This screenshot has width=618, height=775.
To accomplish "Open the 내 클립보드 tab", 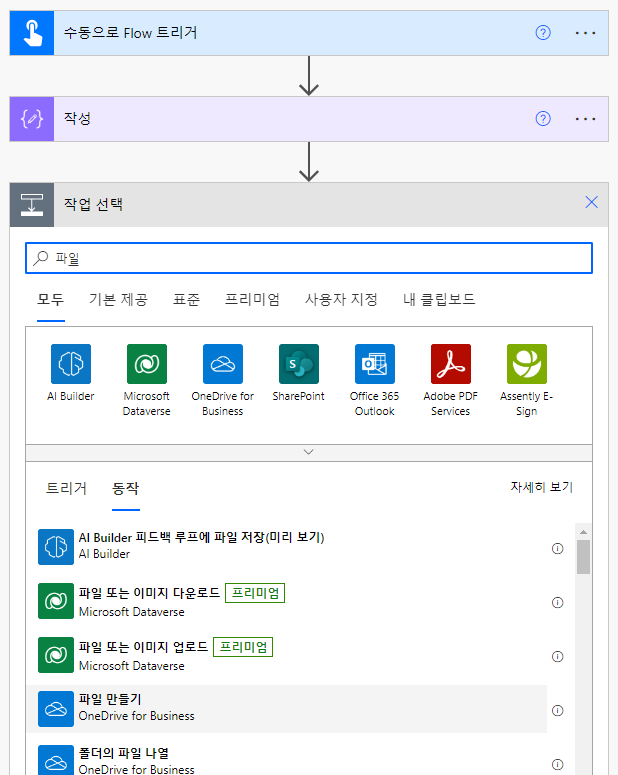I will [x=439, y=300].
